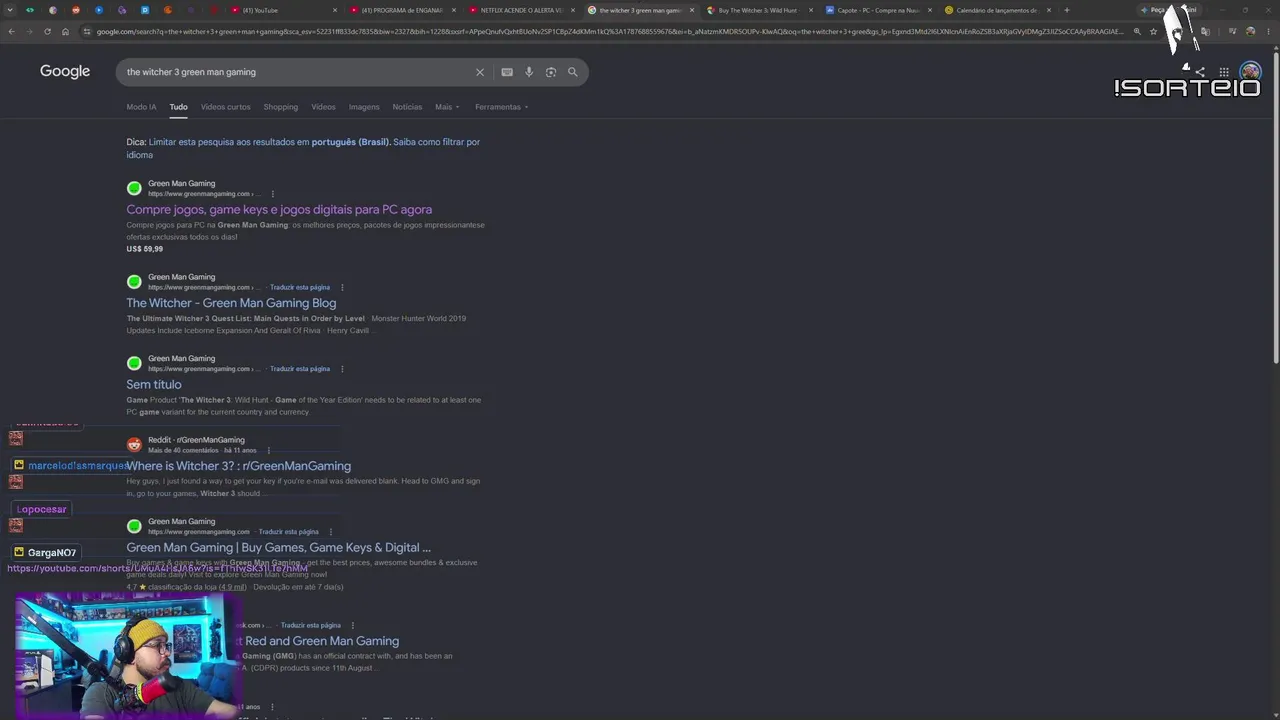This screenshot has height=720, width=1280.
Task: Click 'Limitar esta pesquisa aos resultados em português' link
Action: pyautogui.click(x=269, y=142)
